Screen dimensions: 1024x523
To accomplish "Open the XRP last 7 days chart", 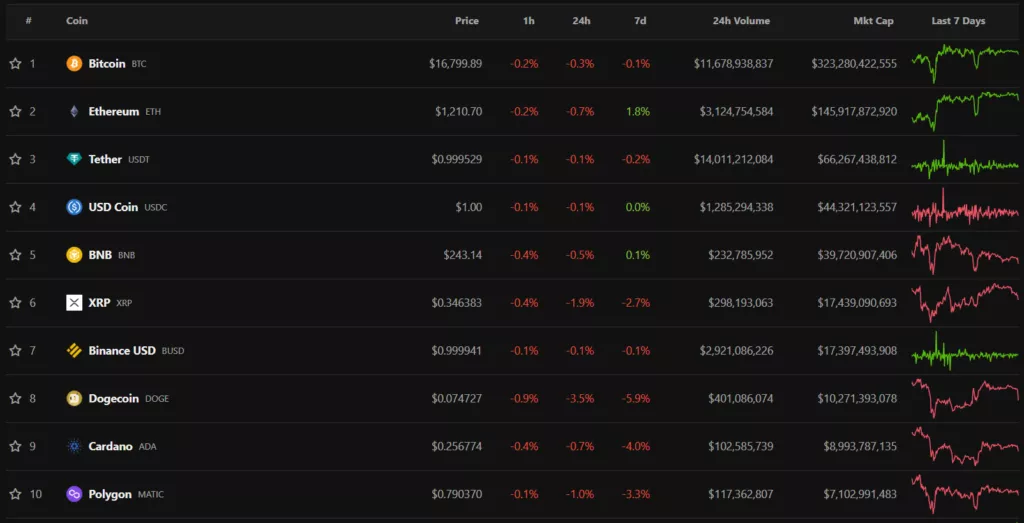I will [964, 302].
